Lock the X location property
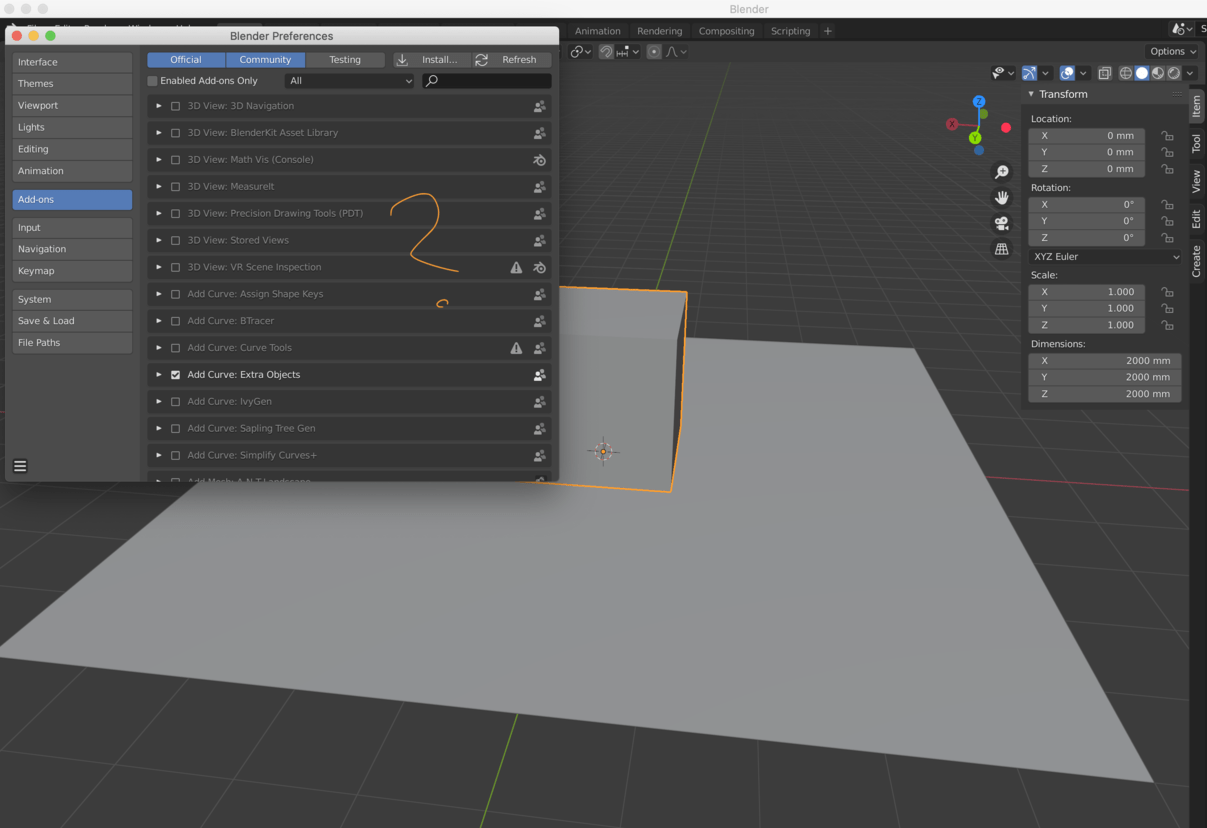The image size is (1207, 828). point(1167,136)
